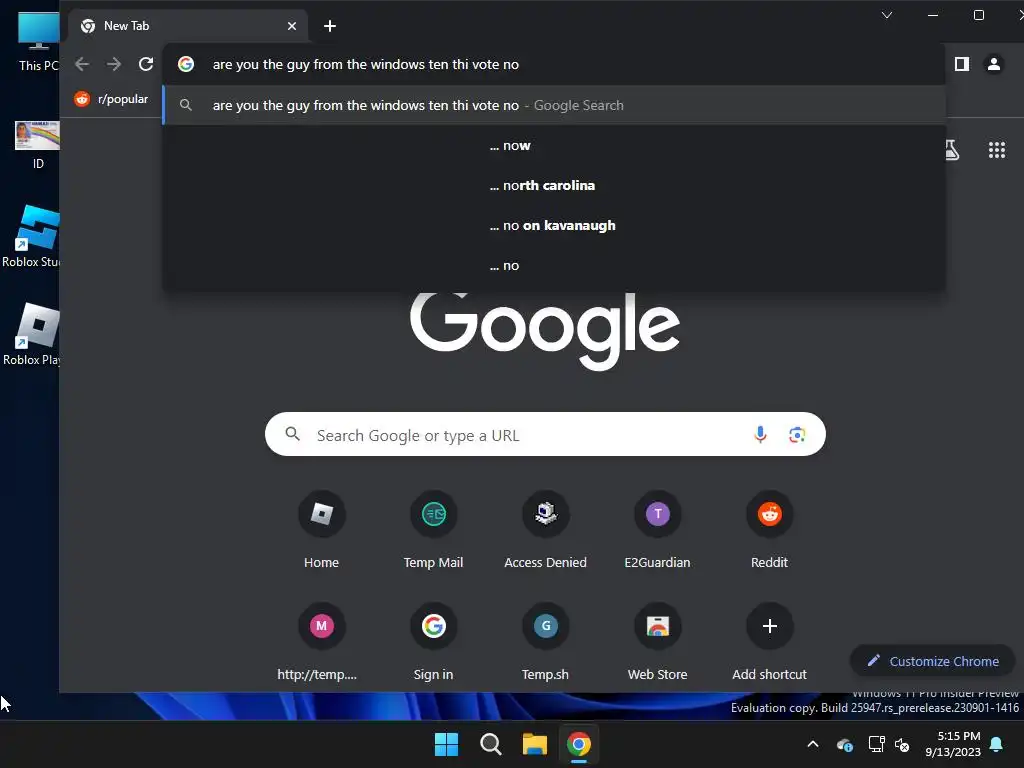Open the Access Denied shortcut
The width and height of the screenshot is (1024, 768).
pyautogui.click(x=545, y=532)
